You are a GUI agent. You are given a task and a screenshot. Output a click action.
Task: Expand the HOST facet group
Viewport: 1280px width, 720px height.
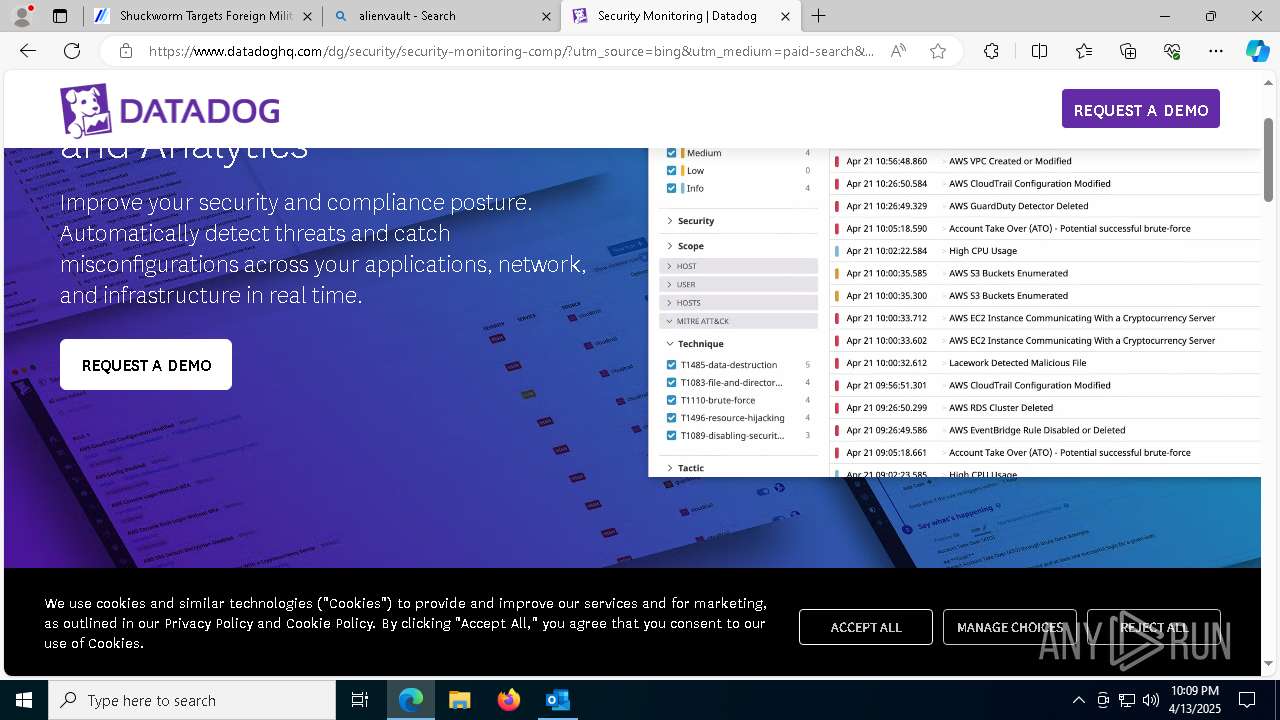point(739,266)
